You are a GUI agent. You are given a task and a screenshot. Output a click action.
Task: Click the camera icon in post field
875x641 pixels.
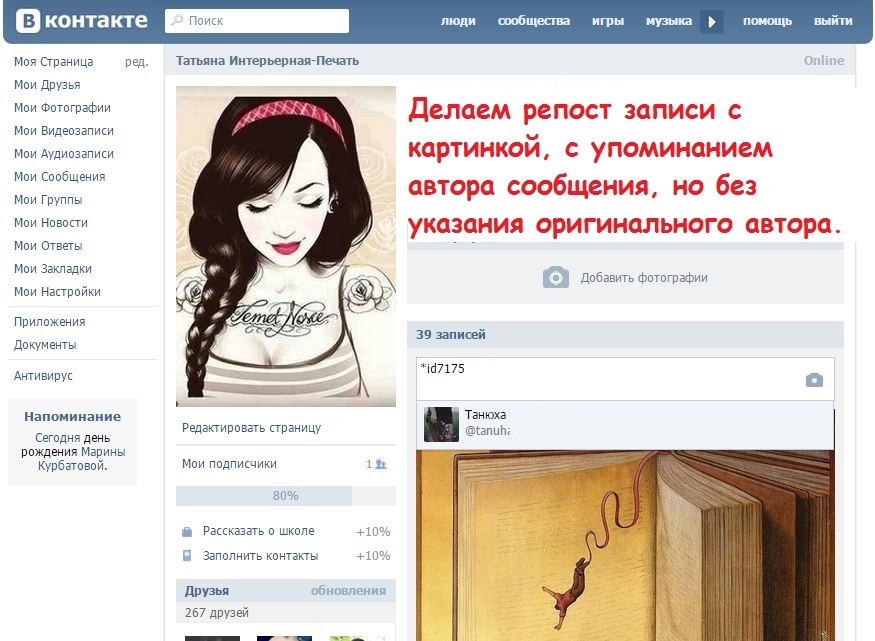814,380
